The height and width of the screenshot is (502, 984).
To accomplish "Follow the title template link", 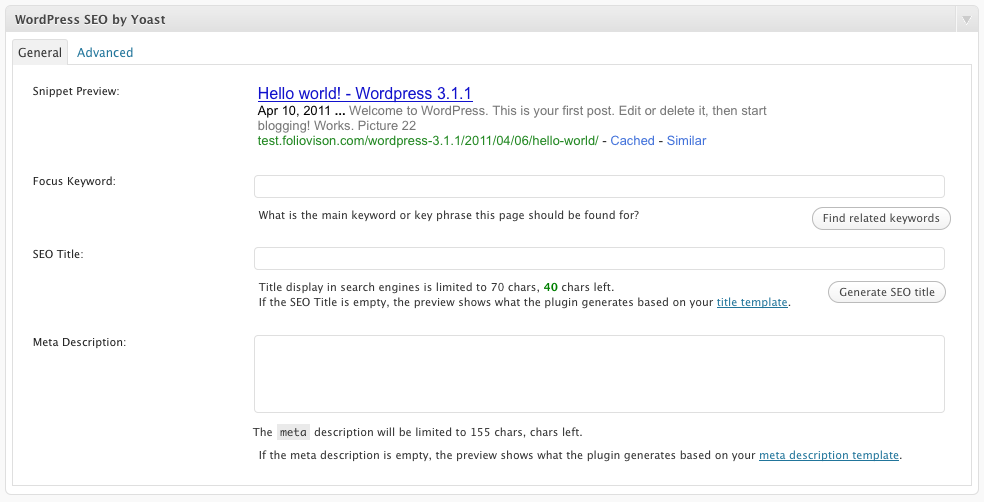I will point(752,302).
